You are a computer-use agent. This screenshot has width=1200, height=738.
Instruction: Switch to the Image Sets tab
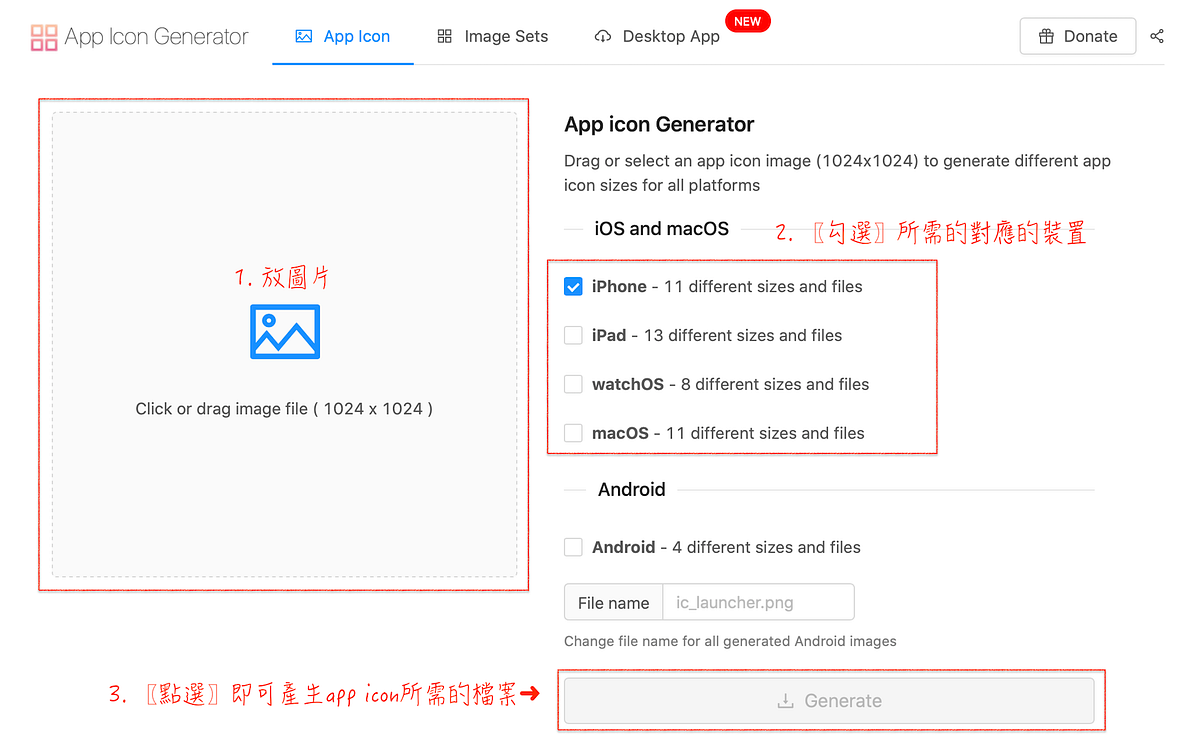pyautogui.click(x=493, y=36)
